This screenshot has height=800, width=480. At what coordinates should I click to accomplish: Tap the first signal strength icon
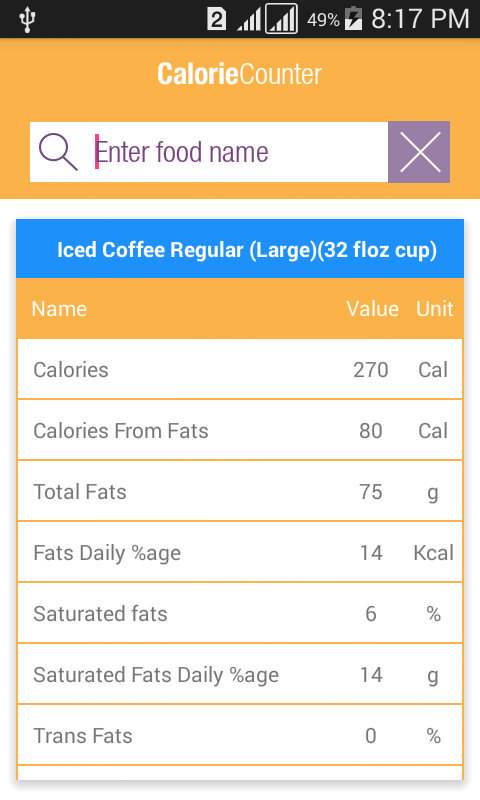[249, 19]
